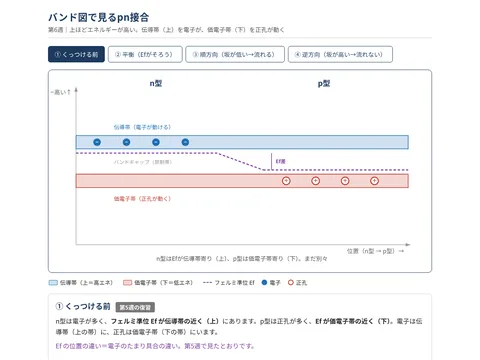Image resolution: width=480 pixels, height=360 pixels.
Task: Click the dashed フェルミ準位 Ef legend entry
Action: point(229,283)
